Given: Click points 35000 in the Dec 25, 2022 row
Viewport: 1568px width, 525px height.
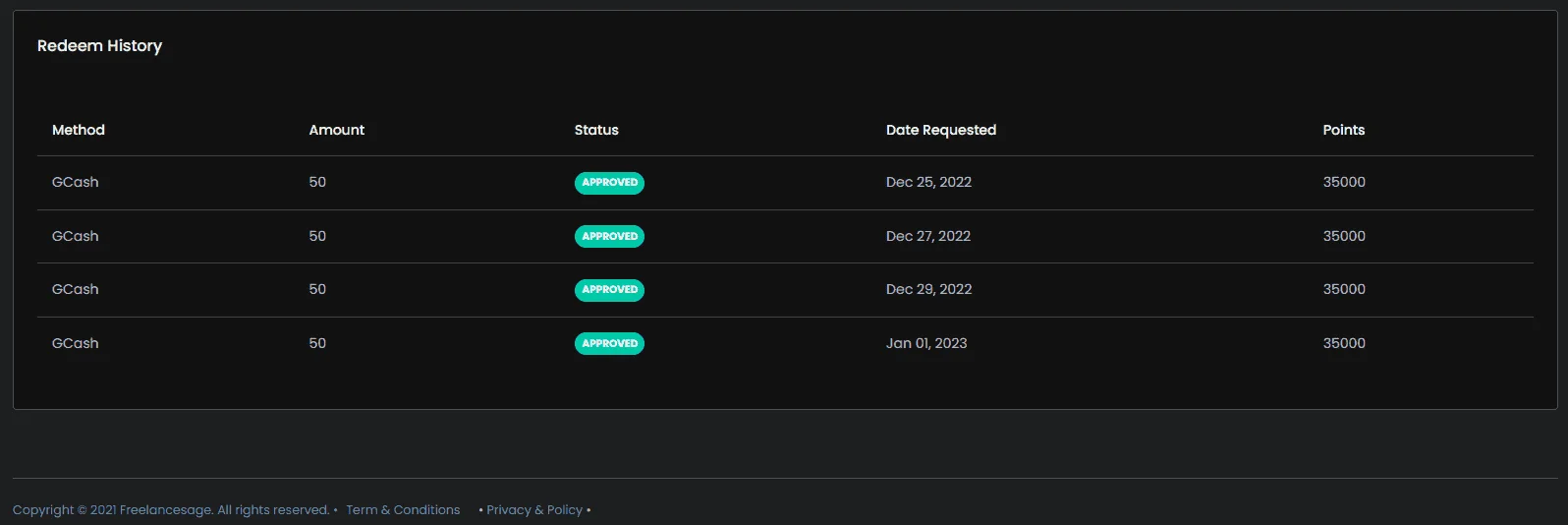Looking at the screenshot, I should coord(1344,182).
